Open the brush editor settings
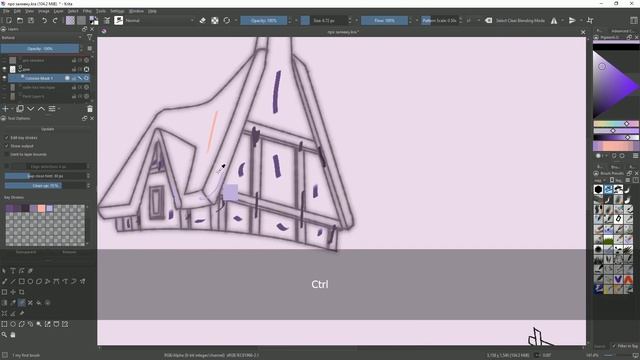 coord(107,20)
